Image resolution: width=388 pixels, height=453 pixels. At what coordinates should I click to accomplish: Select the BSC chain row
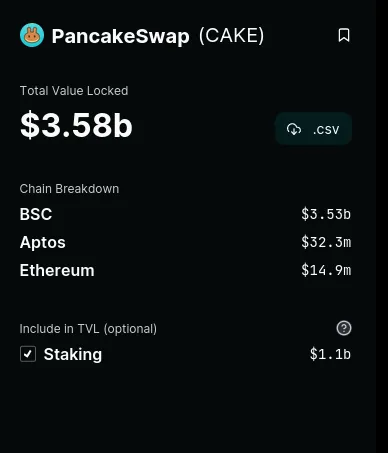coord(185,214)
